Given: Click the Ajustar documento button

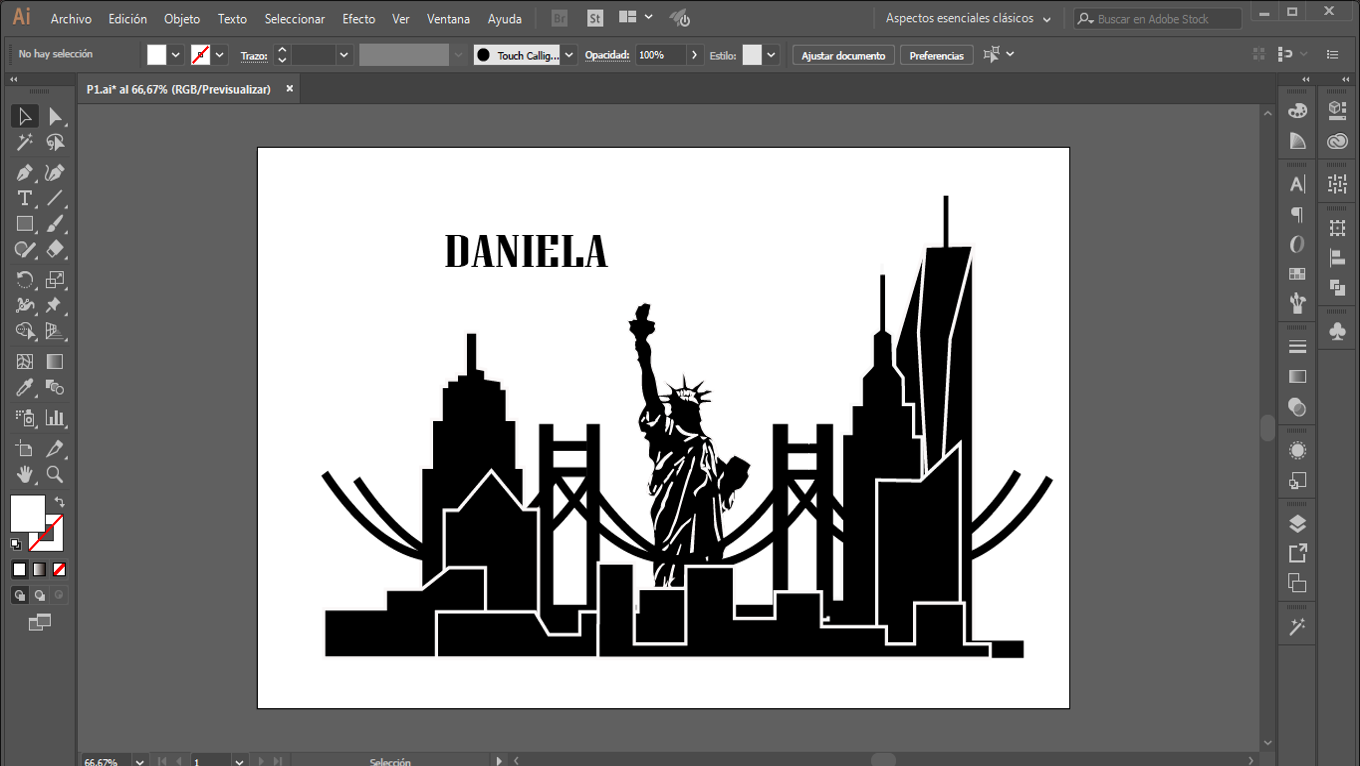Looking at the screenshot, I should 843,55.
